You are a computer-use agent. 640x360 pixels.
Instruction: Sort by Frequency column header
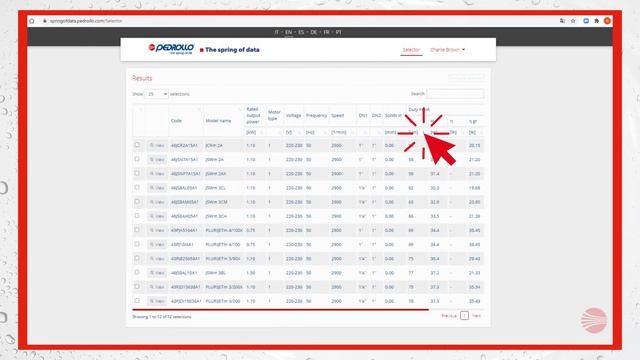[x=316, y=116]
